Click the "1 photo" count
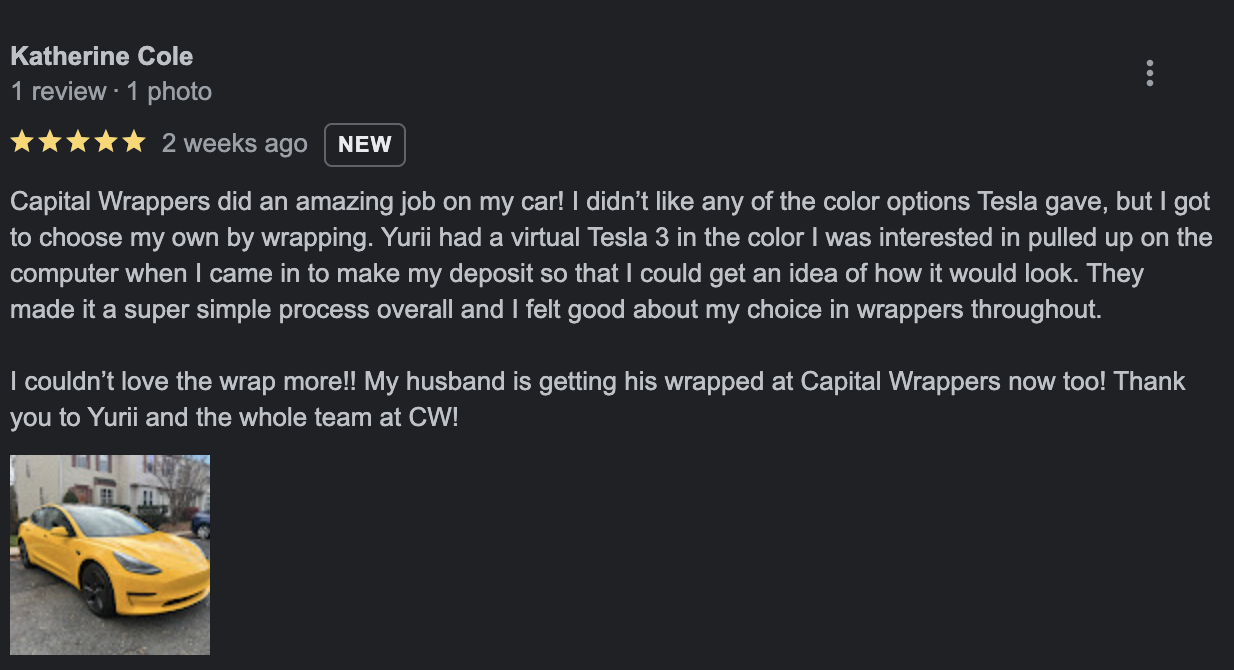Image resolution: width=1234 pixels, height=670 pixels. click(169, 92)
